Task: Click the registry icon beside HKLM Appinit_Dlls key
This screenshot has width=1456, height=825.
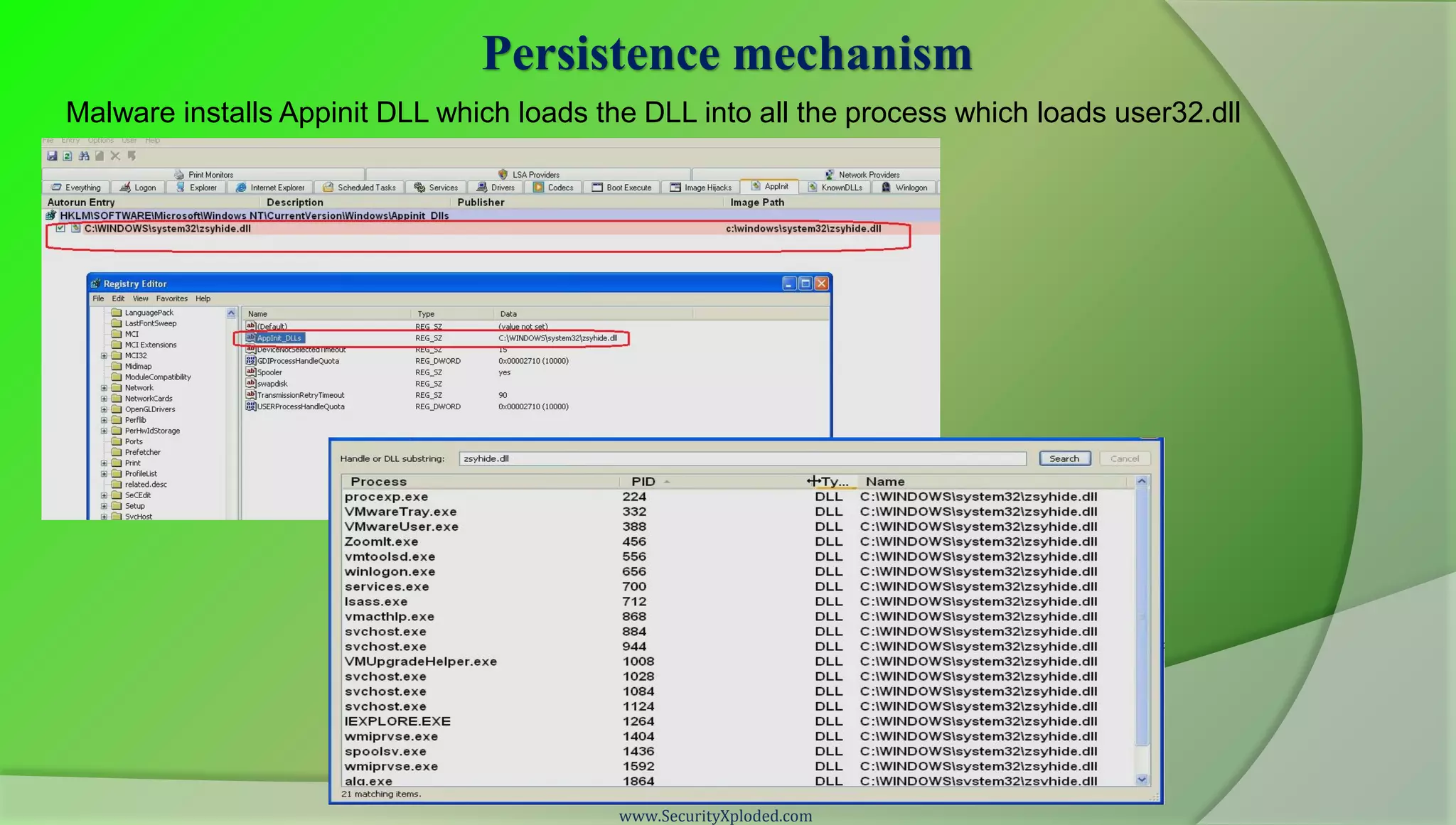Action: [51, 215]
